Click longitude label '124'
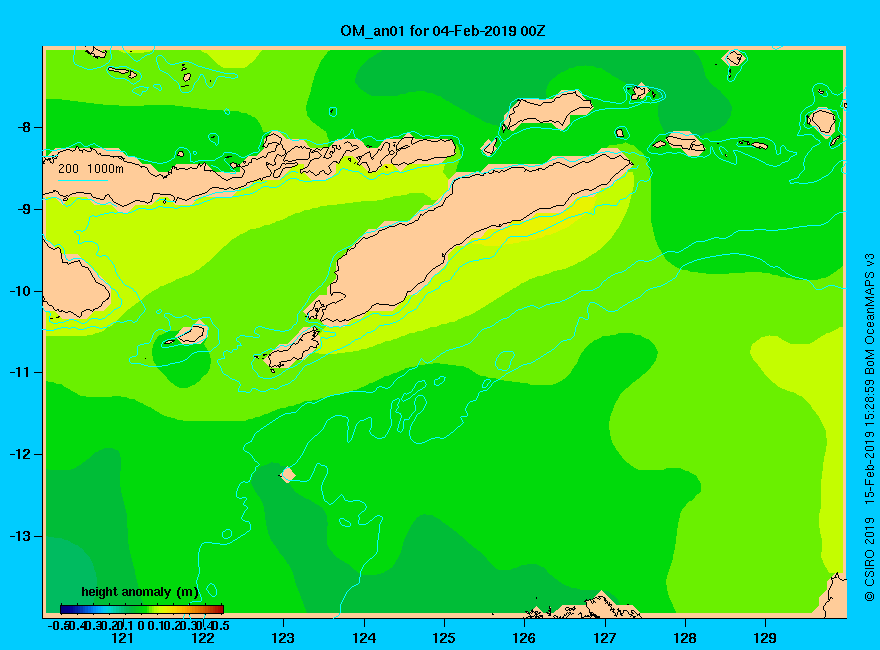The height and width of the screenshot is (650, 880). tap(364, 638)
